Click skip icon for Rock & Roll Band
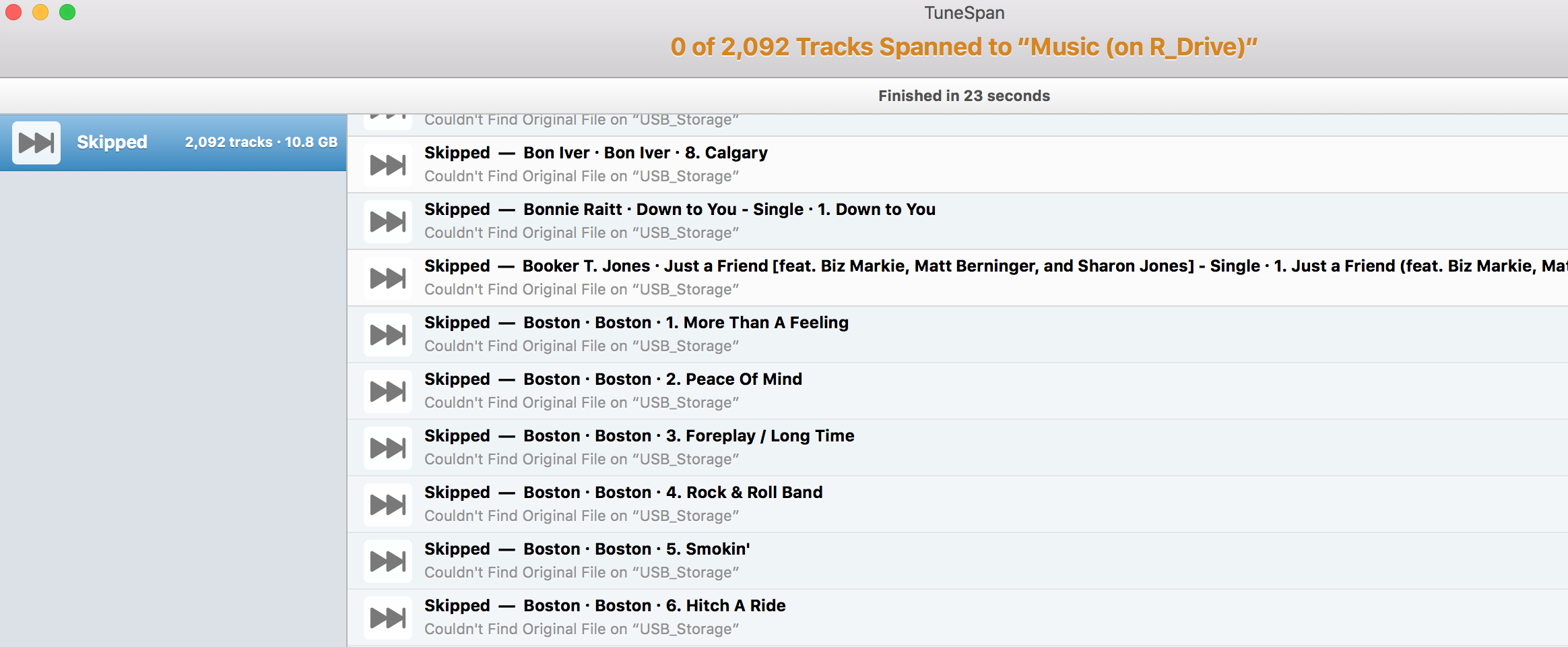This screenshot has height=647, width=1568. pos(388,505)
